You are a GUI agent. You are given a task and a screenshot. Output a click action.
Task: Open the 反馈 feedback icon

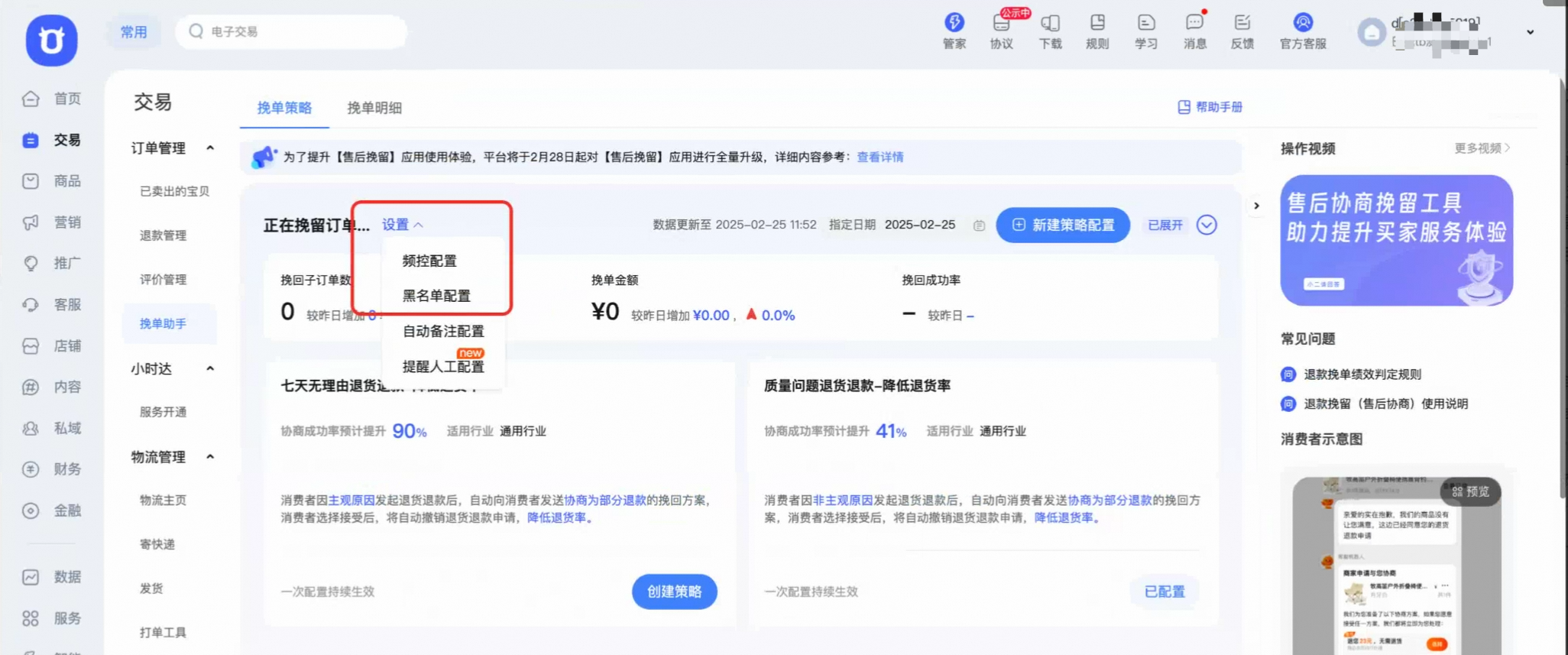pos(1242,31)
